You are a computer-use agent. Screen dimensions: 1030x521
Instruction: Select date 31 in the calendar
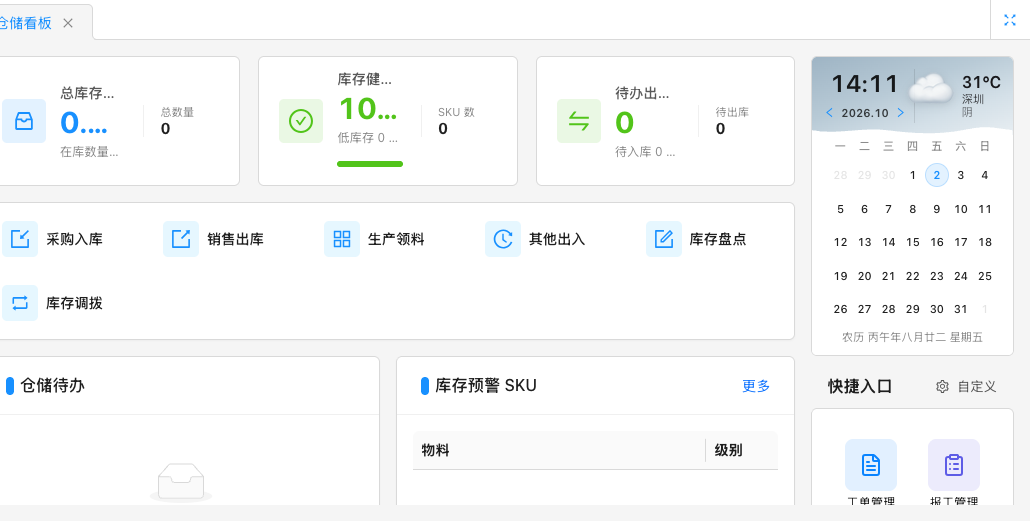click(960, 309)
